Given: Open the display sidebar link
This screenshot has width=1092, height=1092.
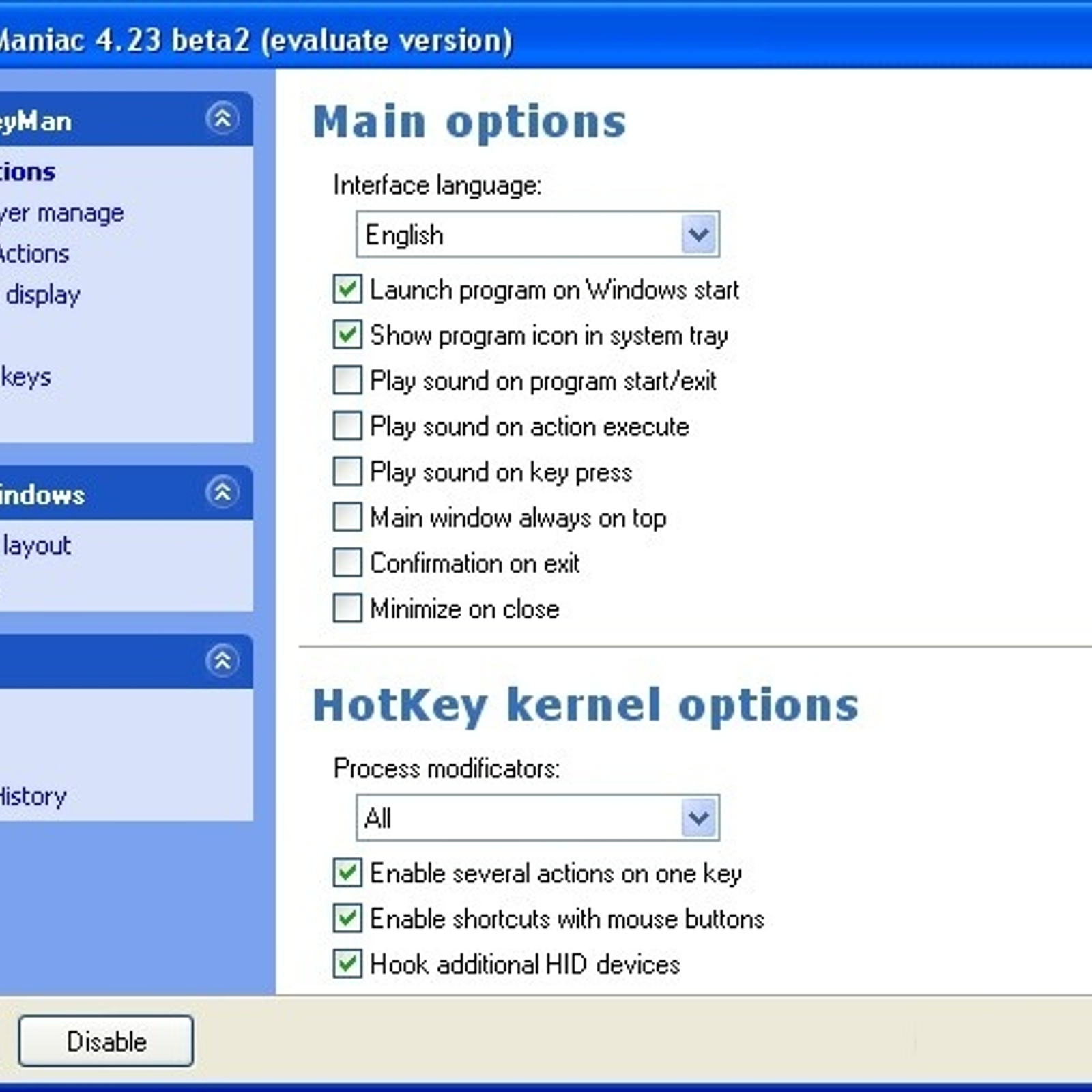Looking at the screenshot, I should click(x=42, y=295).
